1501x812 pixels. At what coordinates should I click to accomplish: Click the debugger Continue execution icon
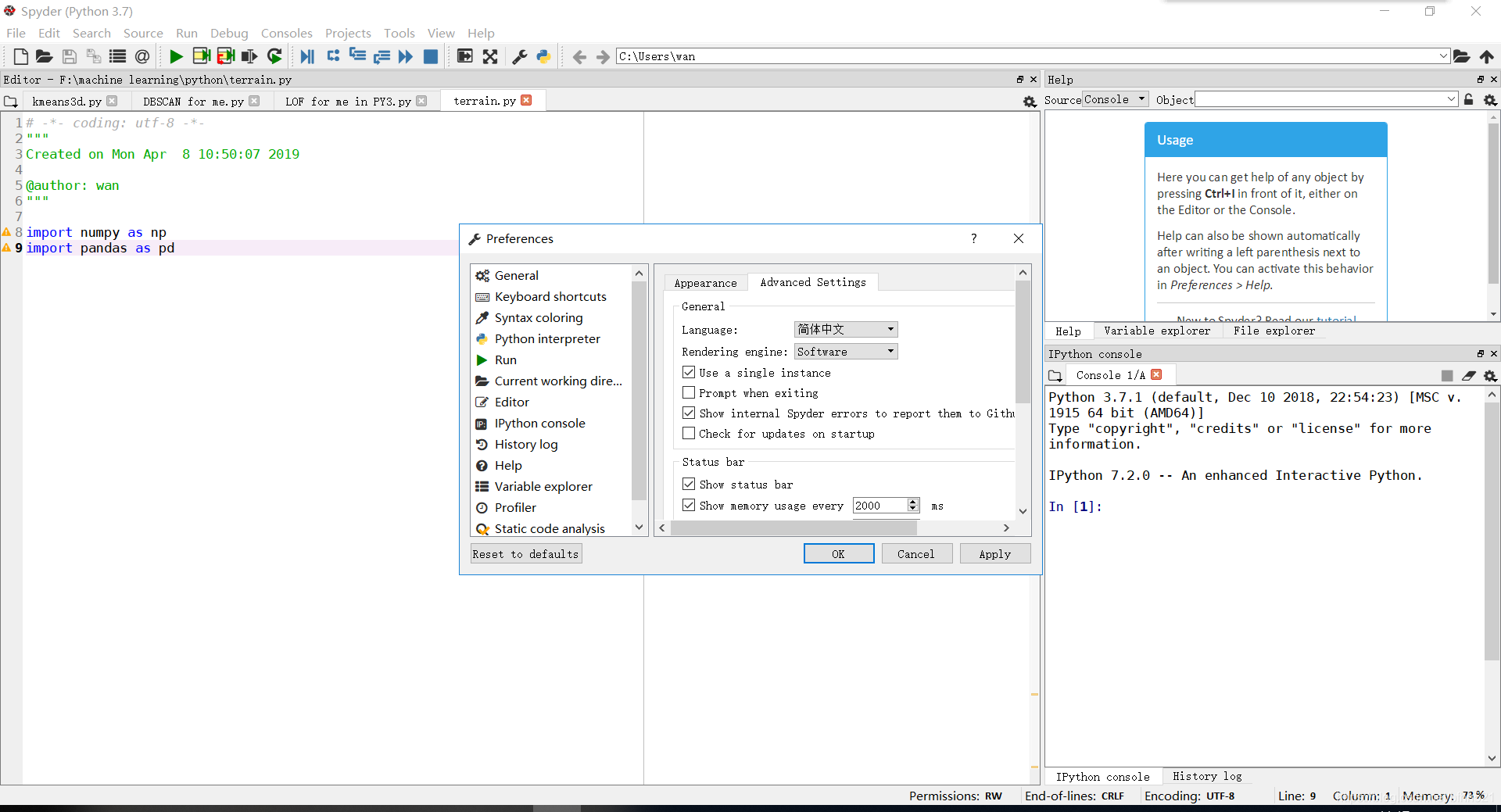tap(405, 56)
